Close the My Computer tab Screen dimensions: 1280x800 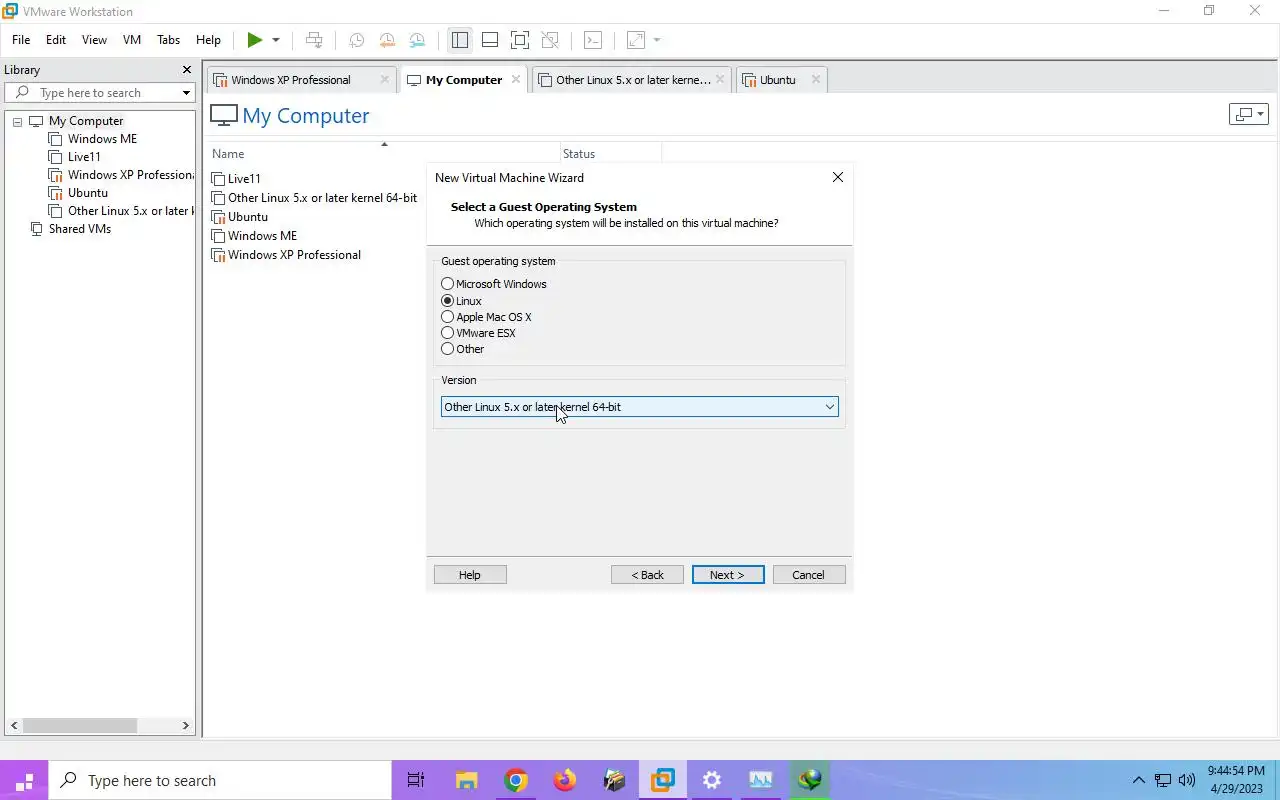(x=515, y=79)
